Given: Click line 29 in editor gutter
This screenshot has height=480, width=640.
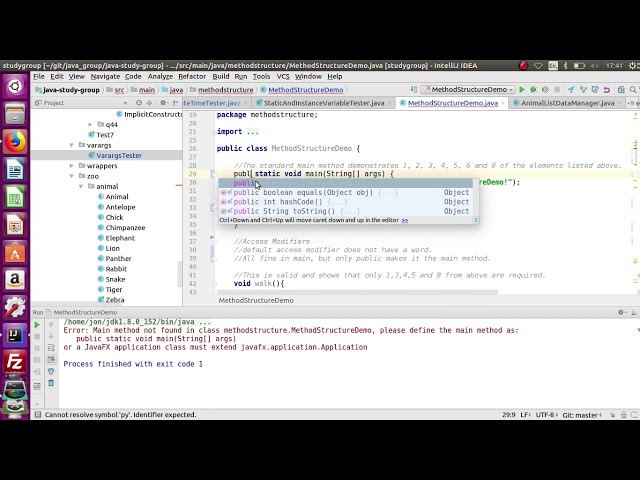Looking at the screenshot, I should point(193,173).
